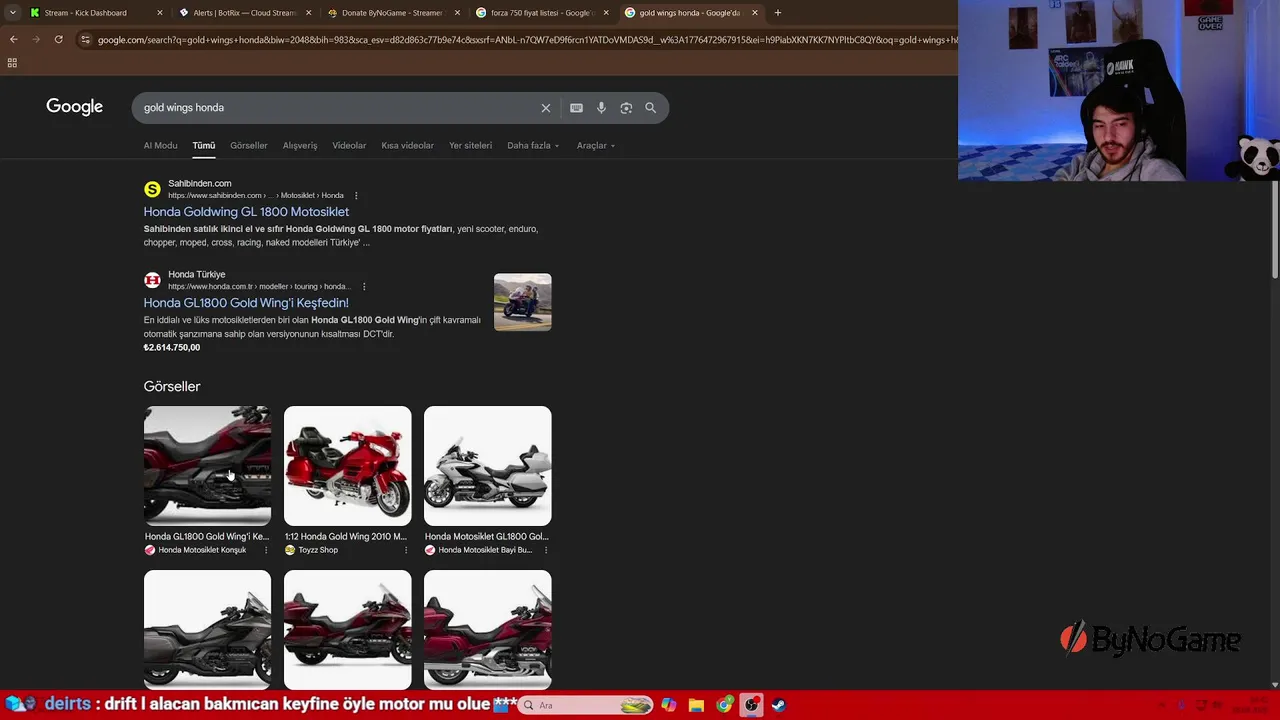Open Chrome from the taskbar
1280x720 pixels.
coord(724,705)
